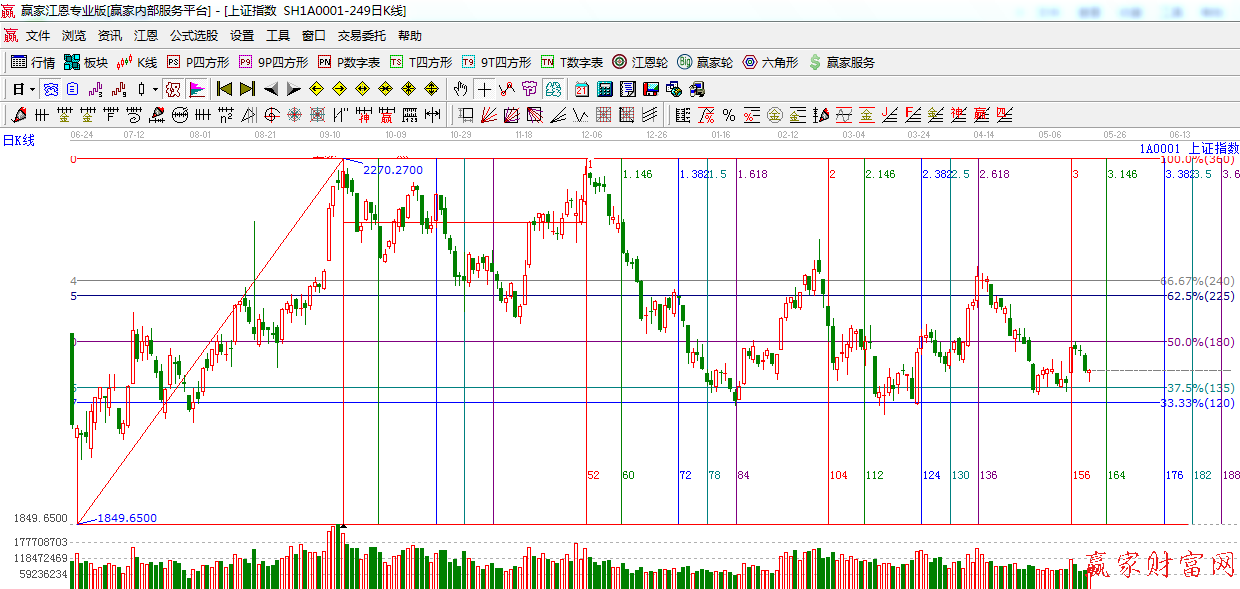Click the 日K线 label on chart
This screenshot has height=589, width=1240.
click(x=18, y=141)
